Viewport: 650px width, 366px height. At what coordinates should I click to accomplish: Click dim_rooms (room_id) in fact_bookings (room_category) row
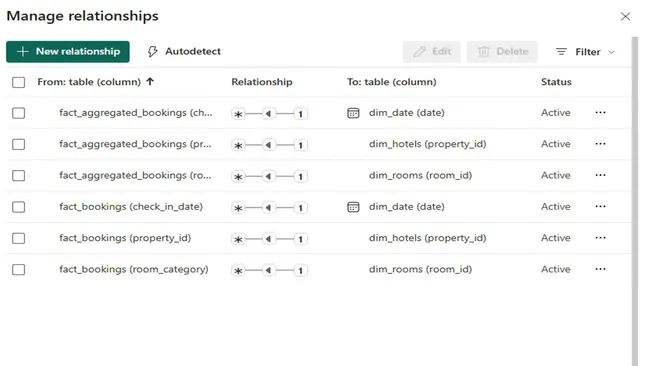[420, 269]
